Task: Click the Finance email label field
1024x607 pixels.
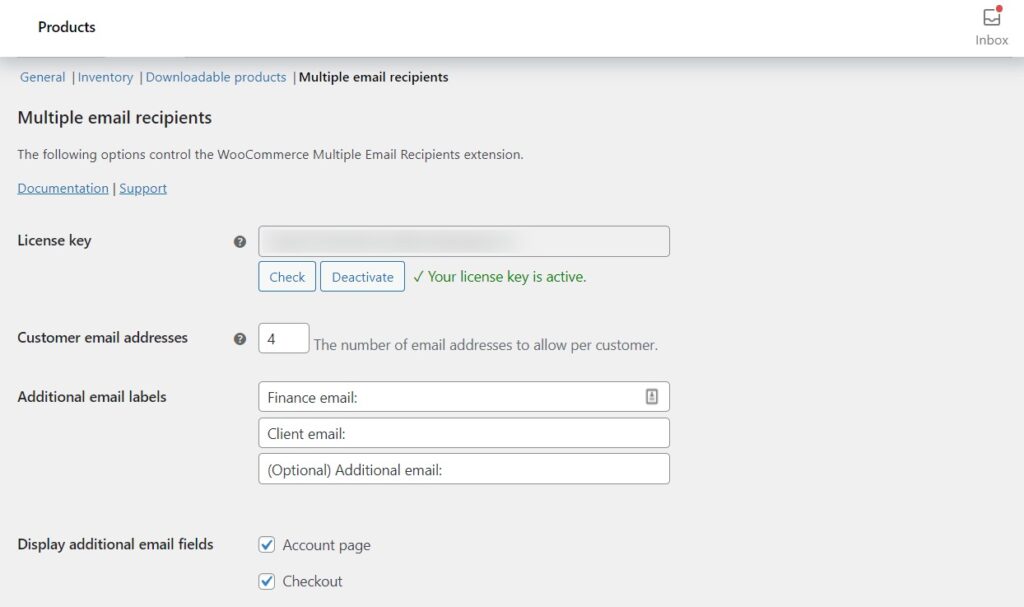Action: pyautogui.click(x=450, y=396)
